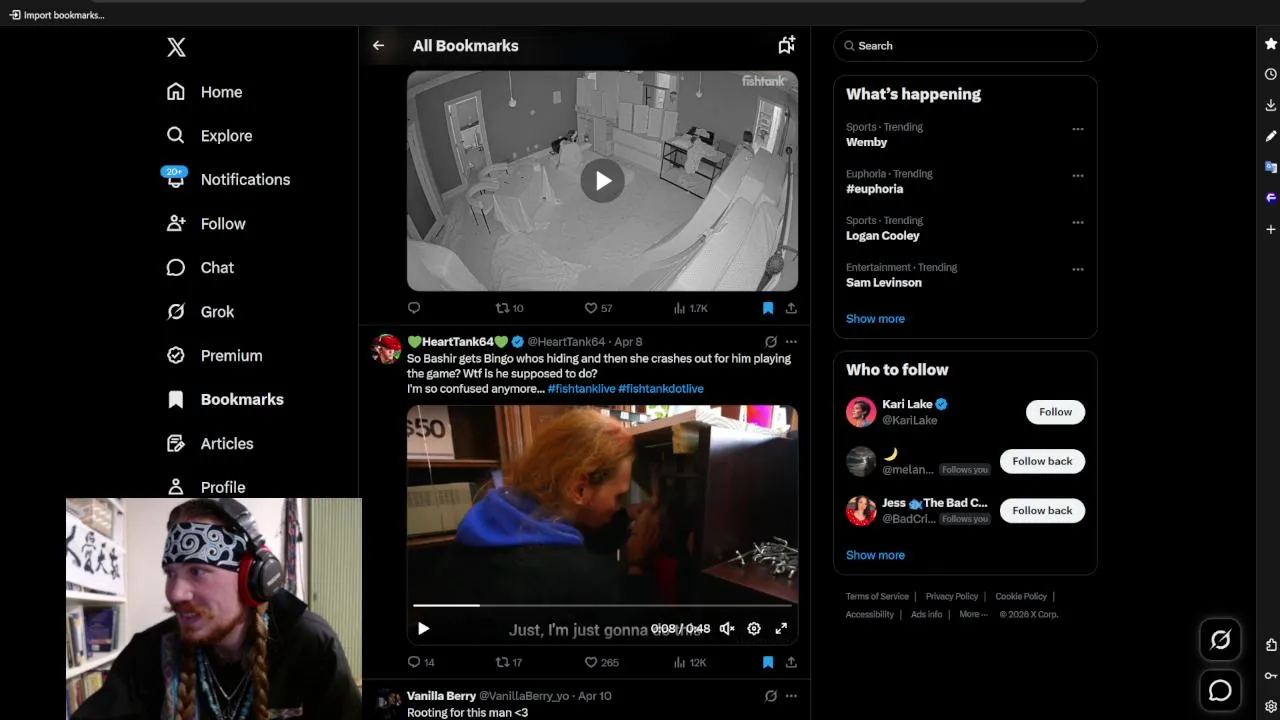This screenshot has height=720, width=1280.
Task: Follow back Jess The Bad C...
Action: [x=1042, y=510]
